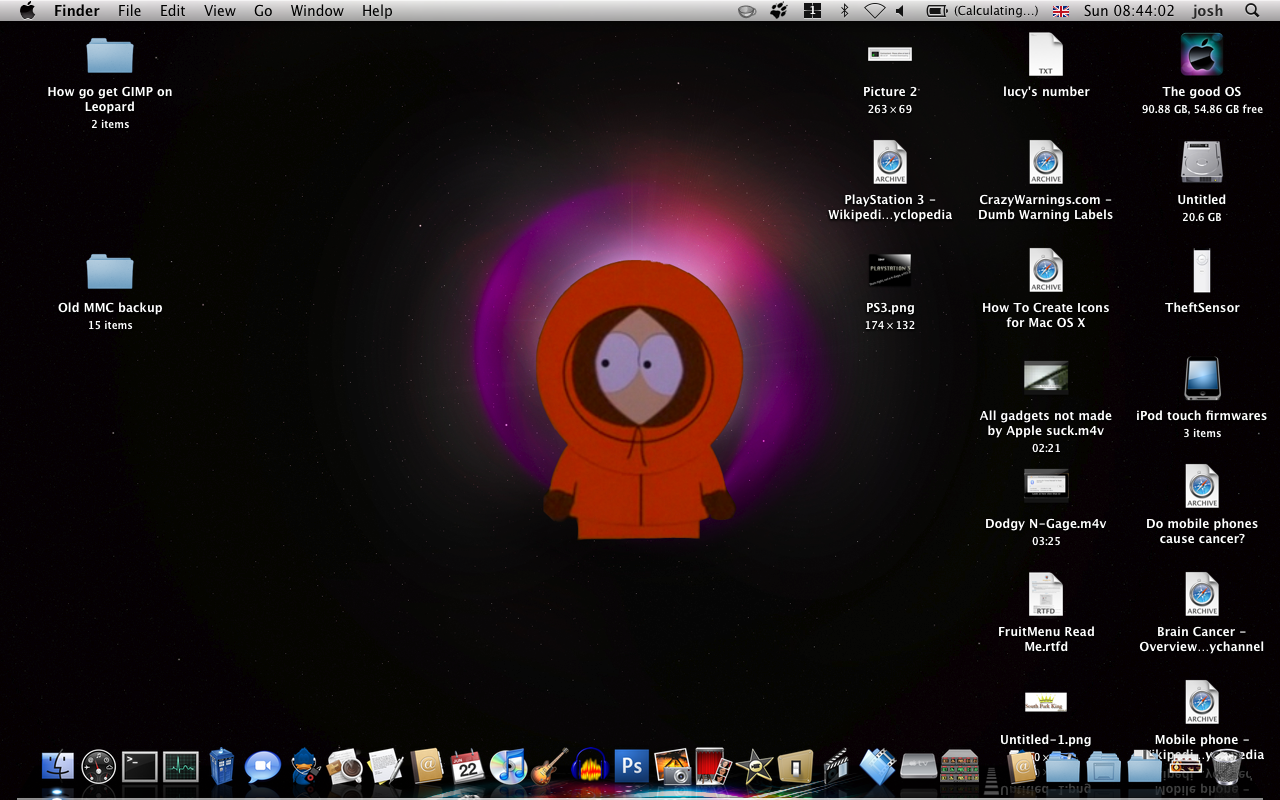Open iCal calendar in the Dock

pyautogui.click(x=467, y=767)
